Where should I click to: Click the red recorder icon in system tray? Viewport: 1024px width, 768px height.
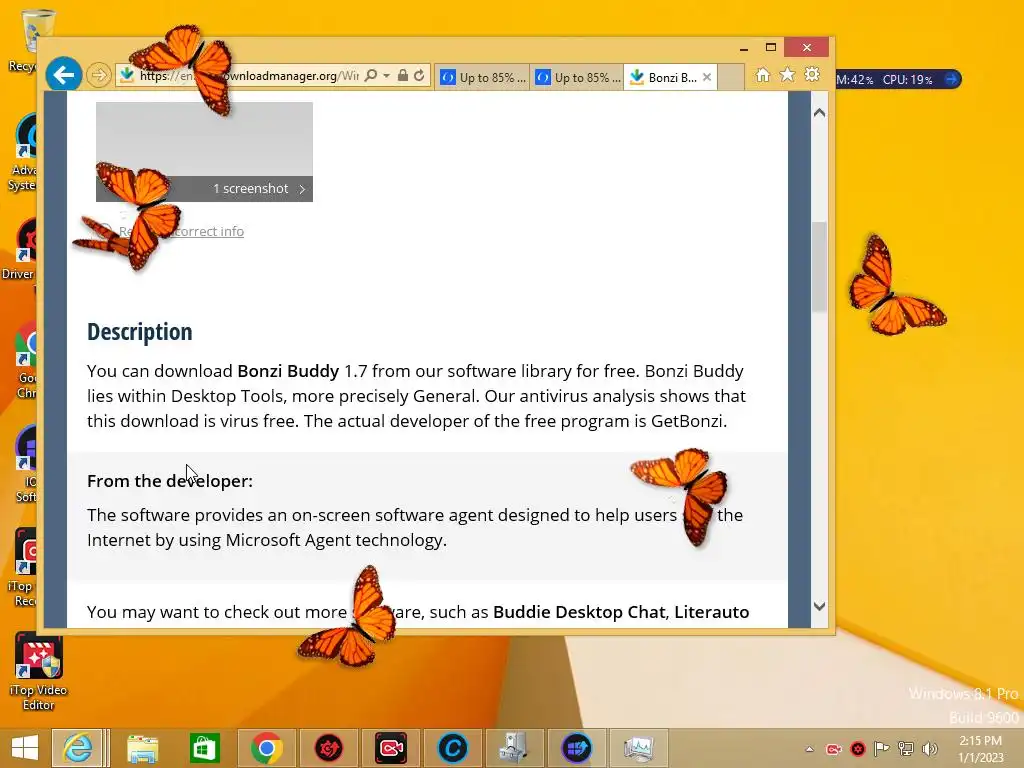(834, 749)
